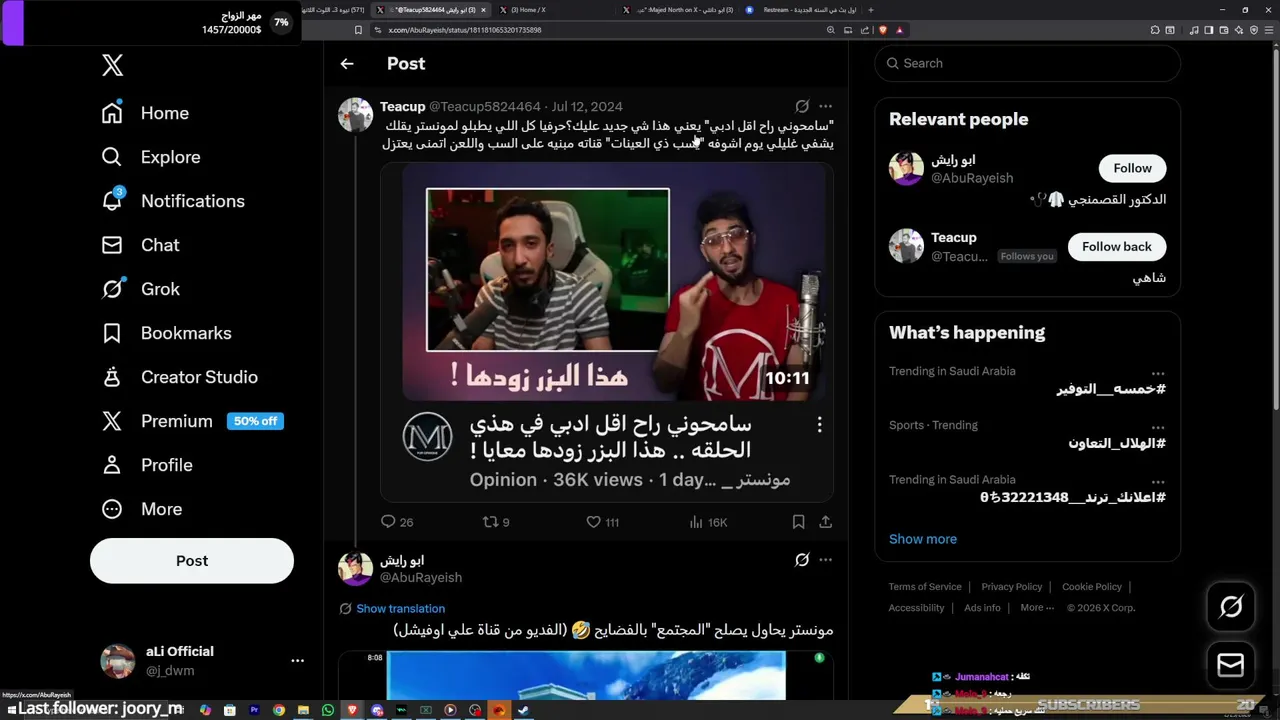Open Discord from the taskbar
The image size is (1280, 720).
377,710
